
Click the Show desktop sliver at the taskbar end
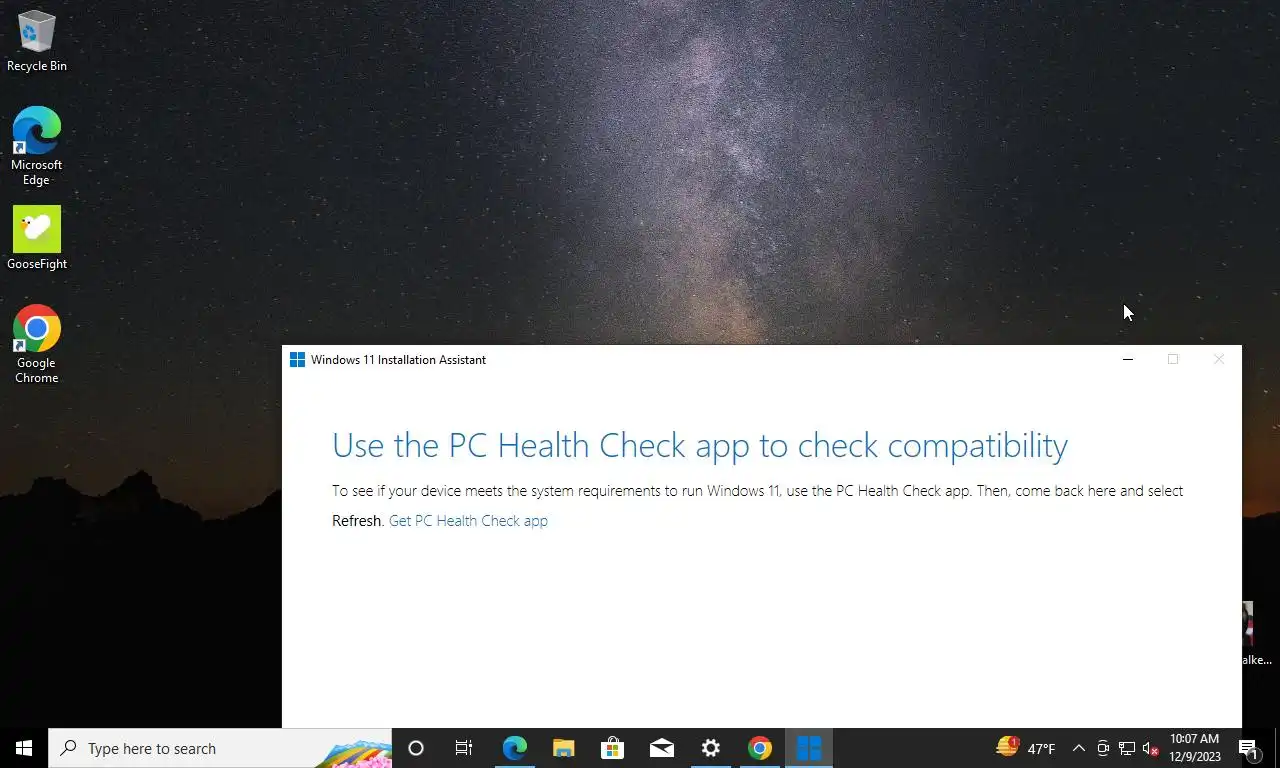pyautogui.click(x=1277, y=748)
